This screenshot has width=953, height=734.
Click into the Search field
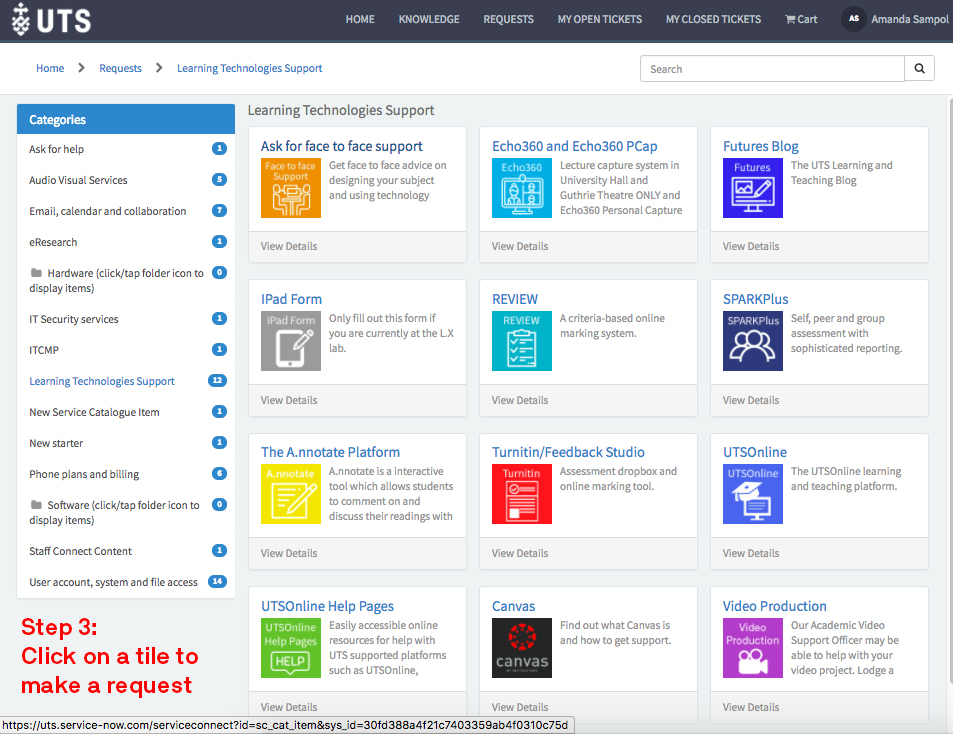pyautogui.click(x=772, y=69)
